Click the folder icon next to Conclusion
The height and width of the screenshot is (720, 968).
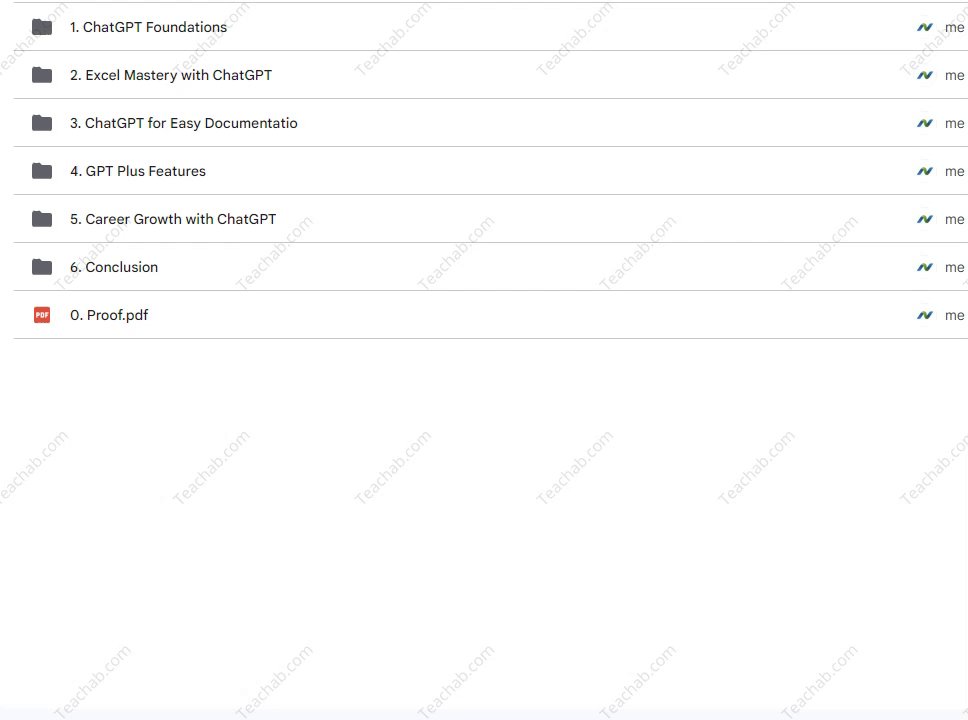[42, 267]
